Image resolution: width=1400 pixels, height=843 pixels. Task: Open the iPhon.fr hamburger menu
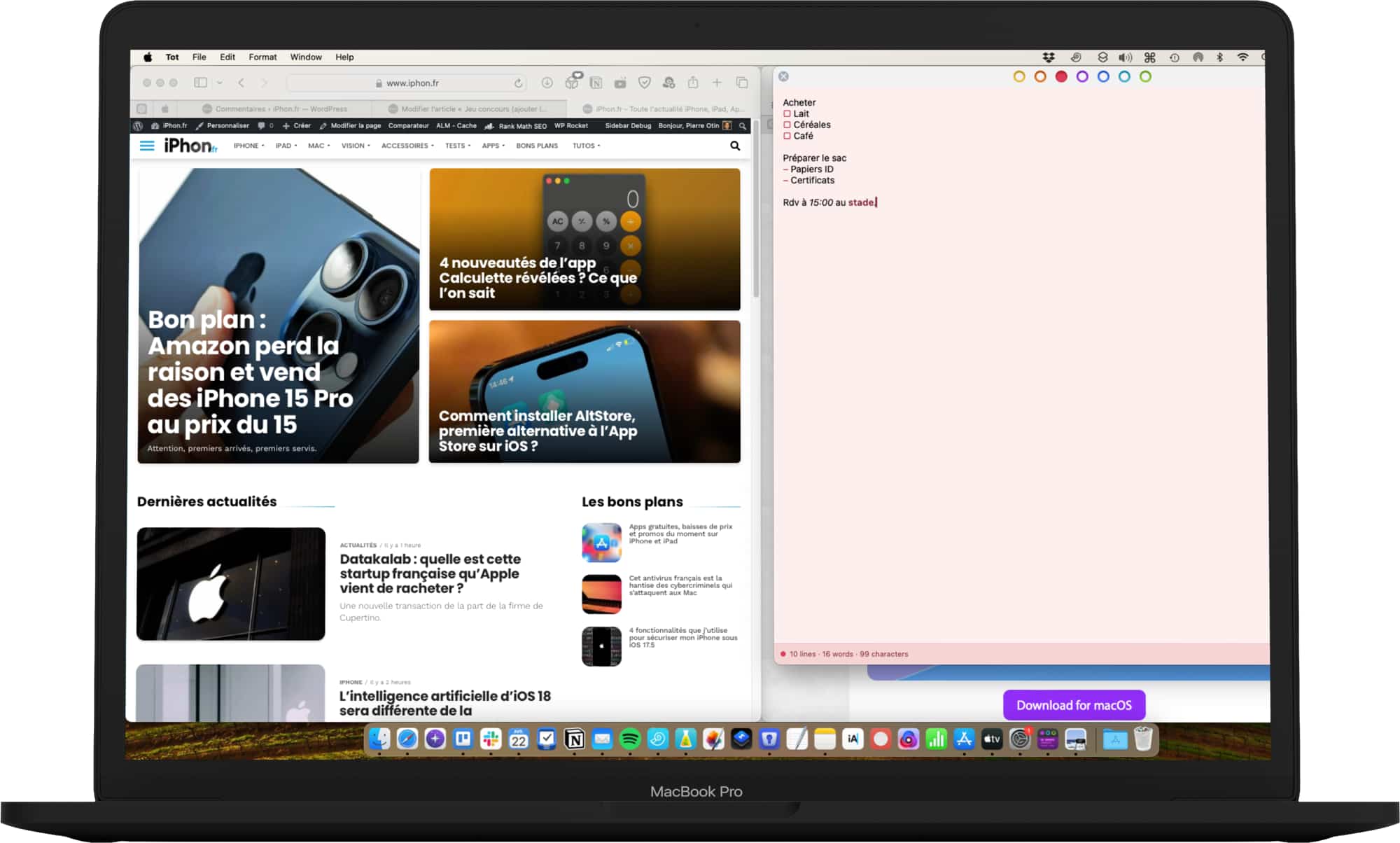point(147,146)
